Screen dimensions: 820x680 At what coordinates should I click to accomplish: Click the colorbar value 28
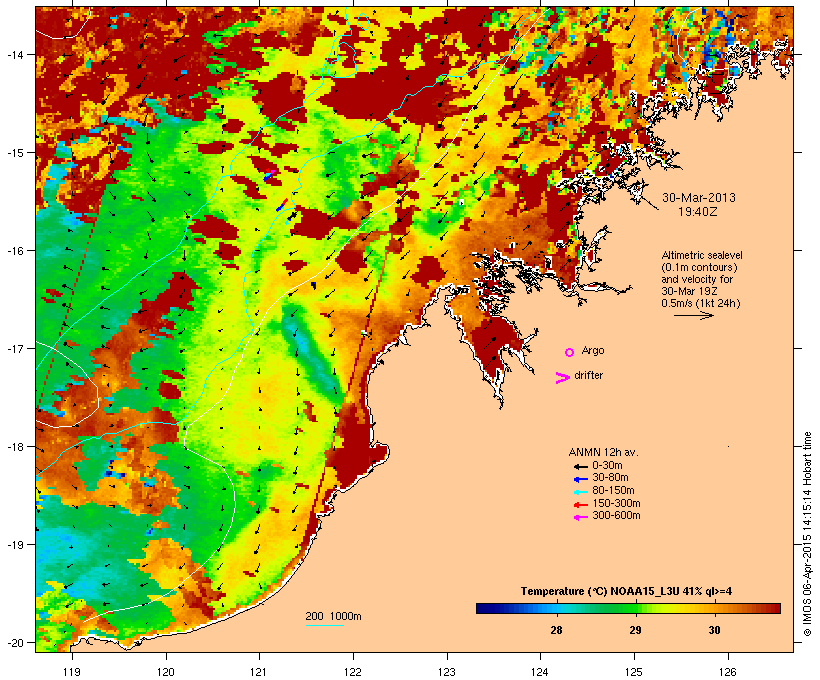pos(556,630)
